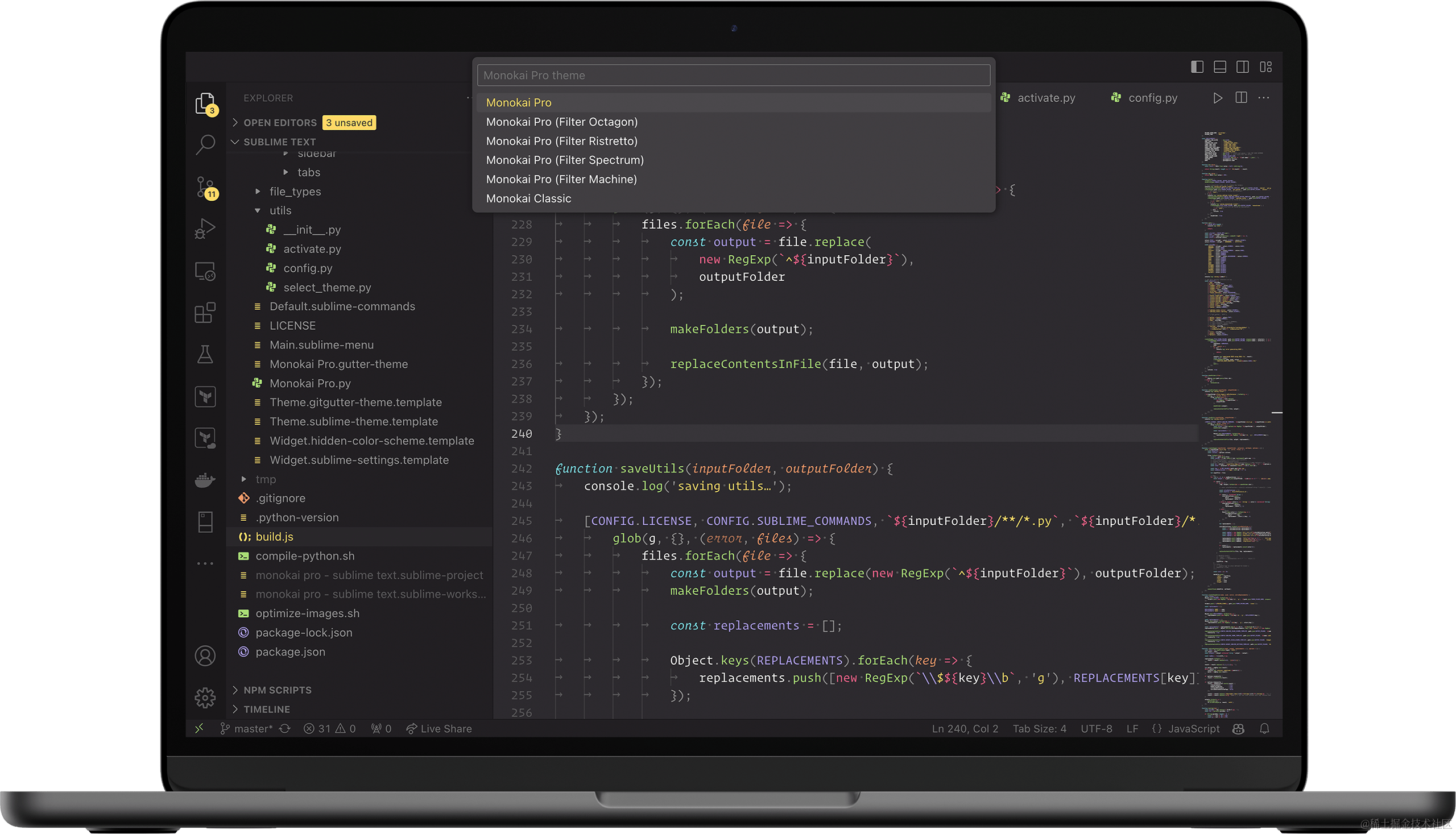
Task: Switch to the config.py tab
Action: (1152, 98)
